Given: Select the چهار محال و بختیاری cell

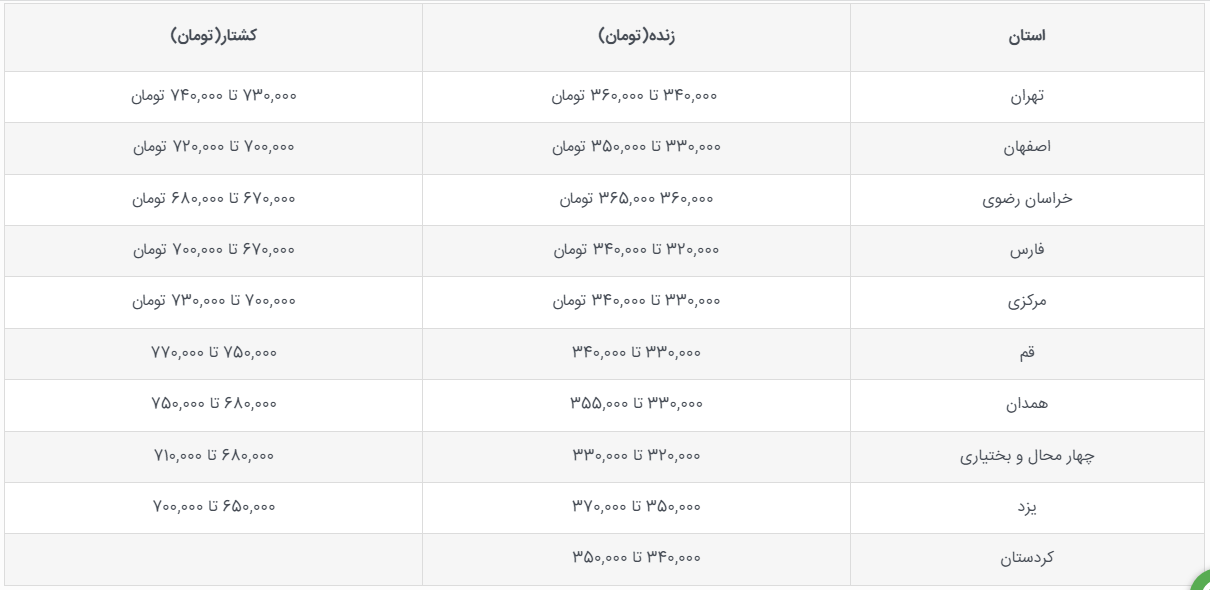Looking at the screenshot, I should pyautogui.click(x=1027, y=457).
